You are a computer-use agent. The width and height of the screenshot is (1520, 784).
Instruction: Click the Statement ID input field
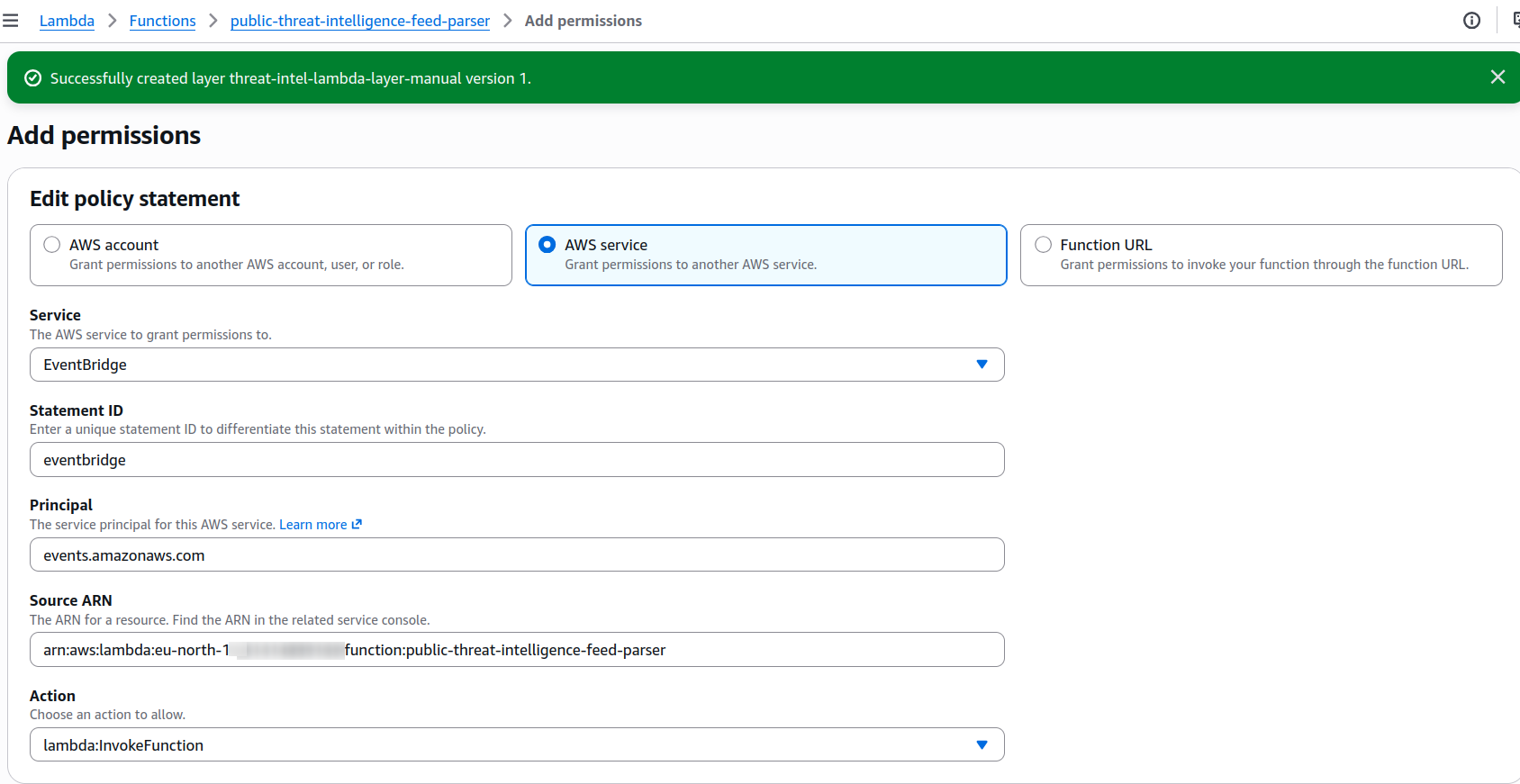(517, 460)
